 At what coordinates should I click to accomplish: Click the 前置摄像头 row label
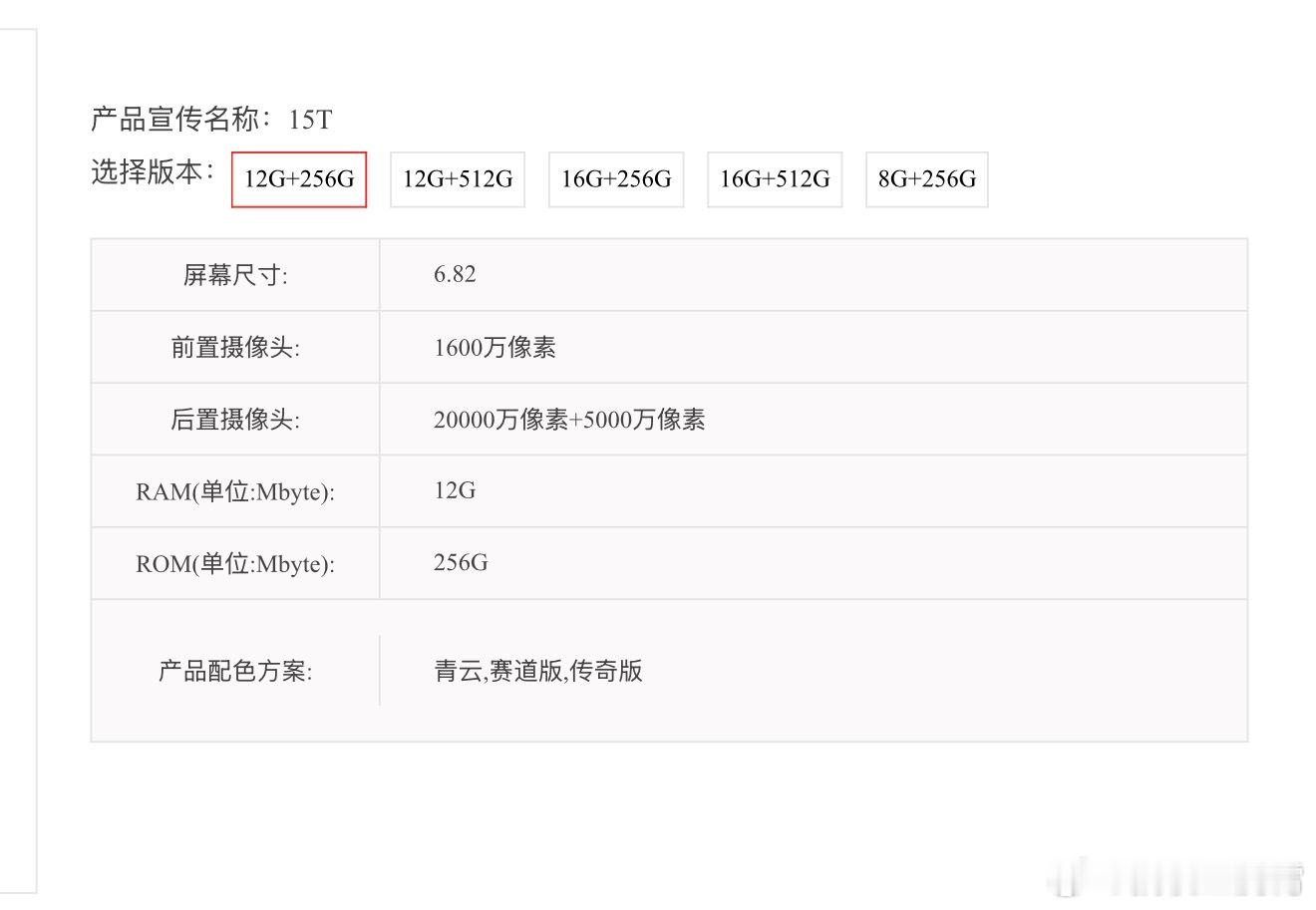click(x=235, y=348)
